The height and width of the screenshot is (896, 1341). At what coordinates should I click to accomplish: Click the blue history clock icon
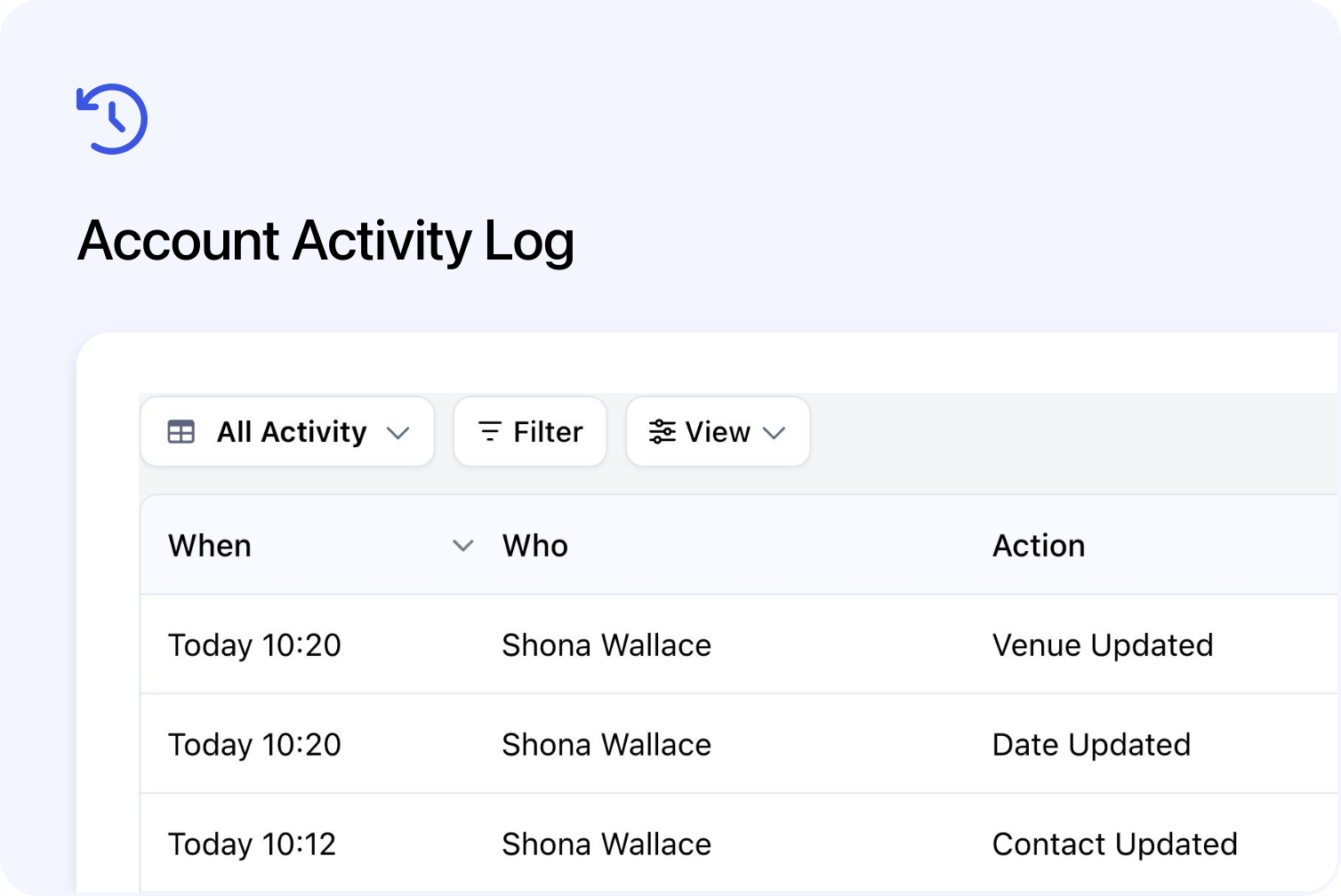point(112,119)
